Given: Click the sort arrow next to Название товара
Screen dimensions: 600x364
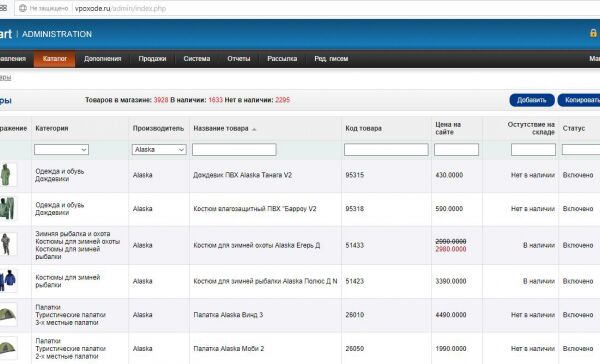Looking at the screenshot, I should point(254,129).
